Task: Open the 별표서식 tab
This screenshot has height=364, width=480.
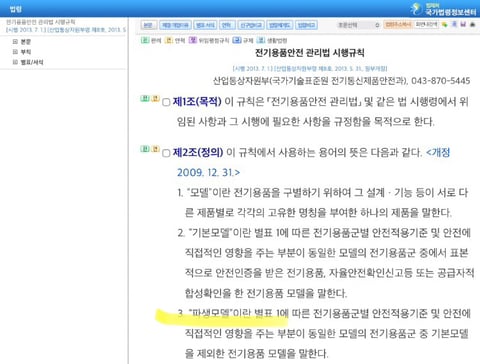Action: 205,25
